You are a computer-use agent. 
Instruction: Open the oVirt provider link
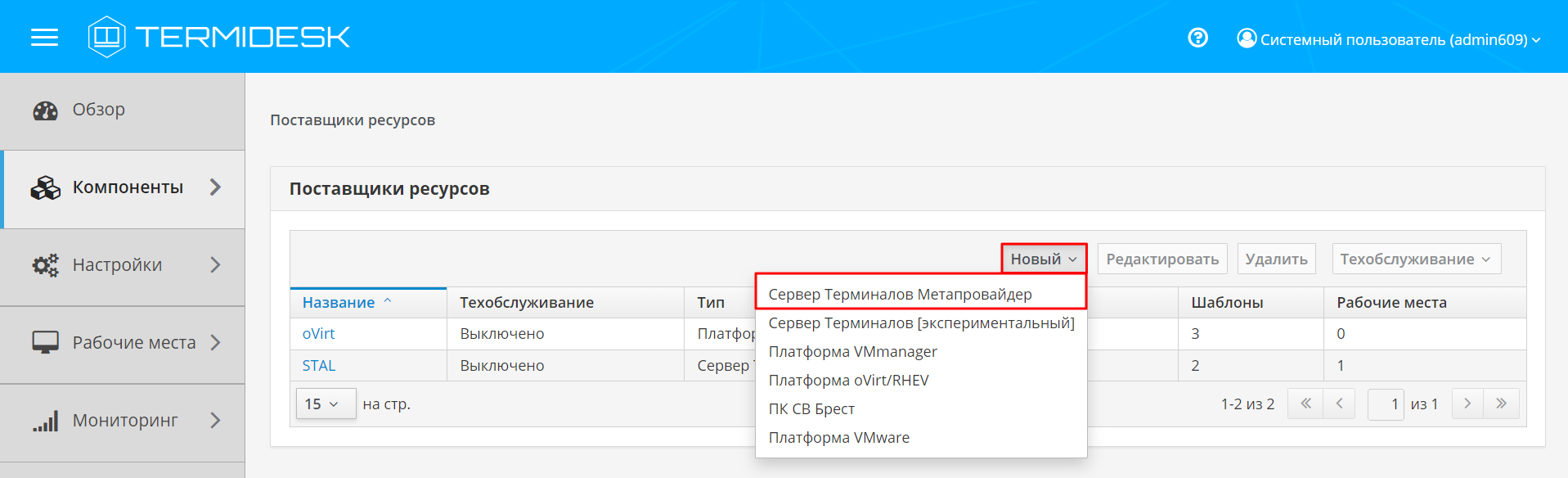[x=318, y=334]
